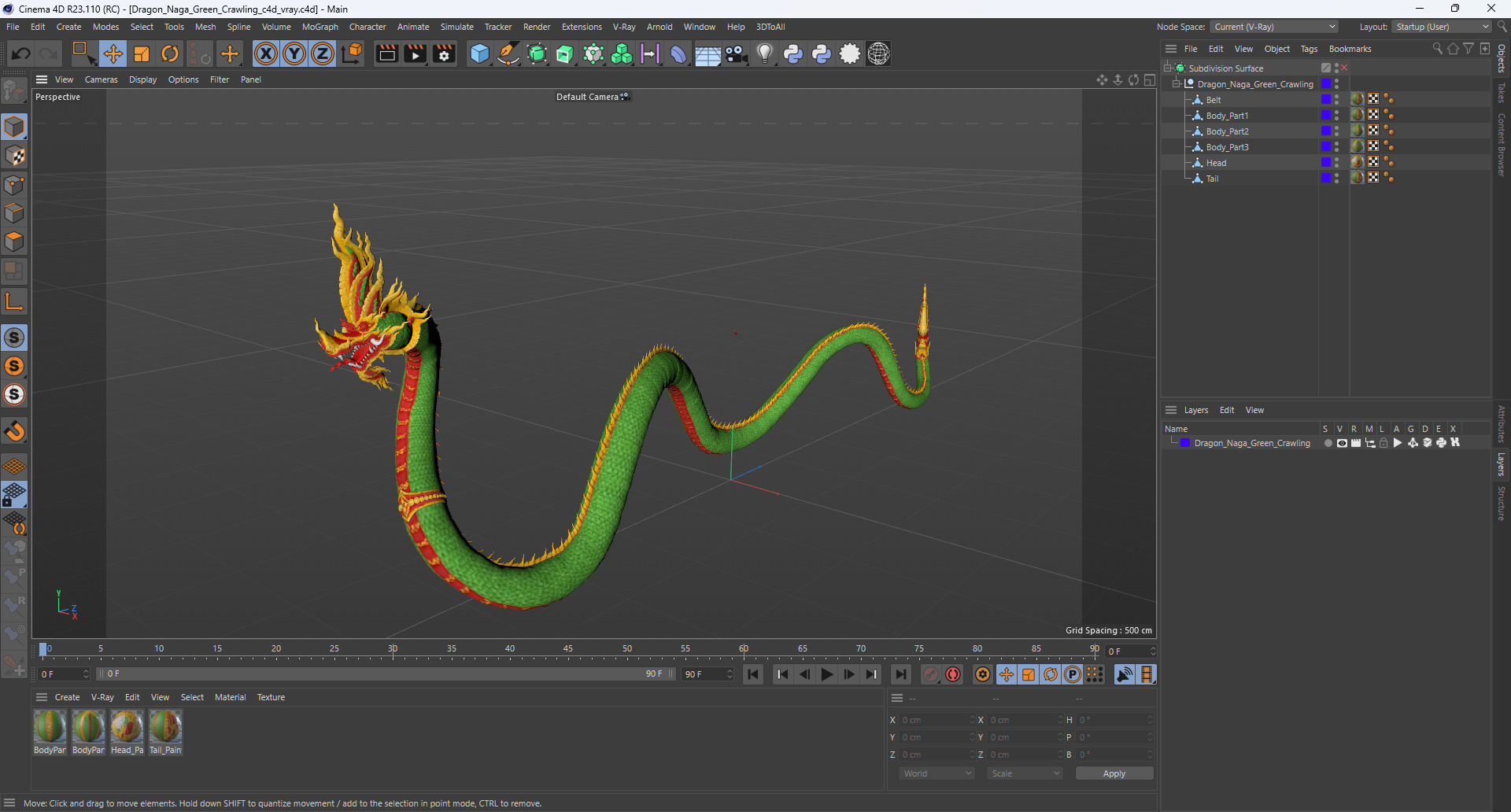Viewport: 1511px width, 812px height.
Task: Open the MoGraph menu
Action: click(x=320, y=27)
